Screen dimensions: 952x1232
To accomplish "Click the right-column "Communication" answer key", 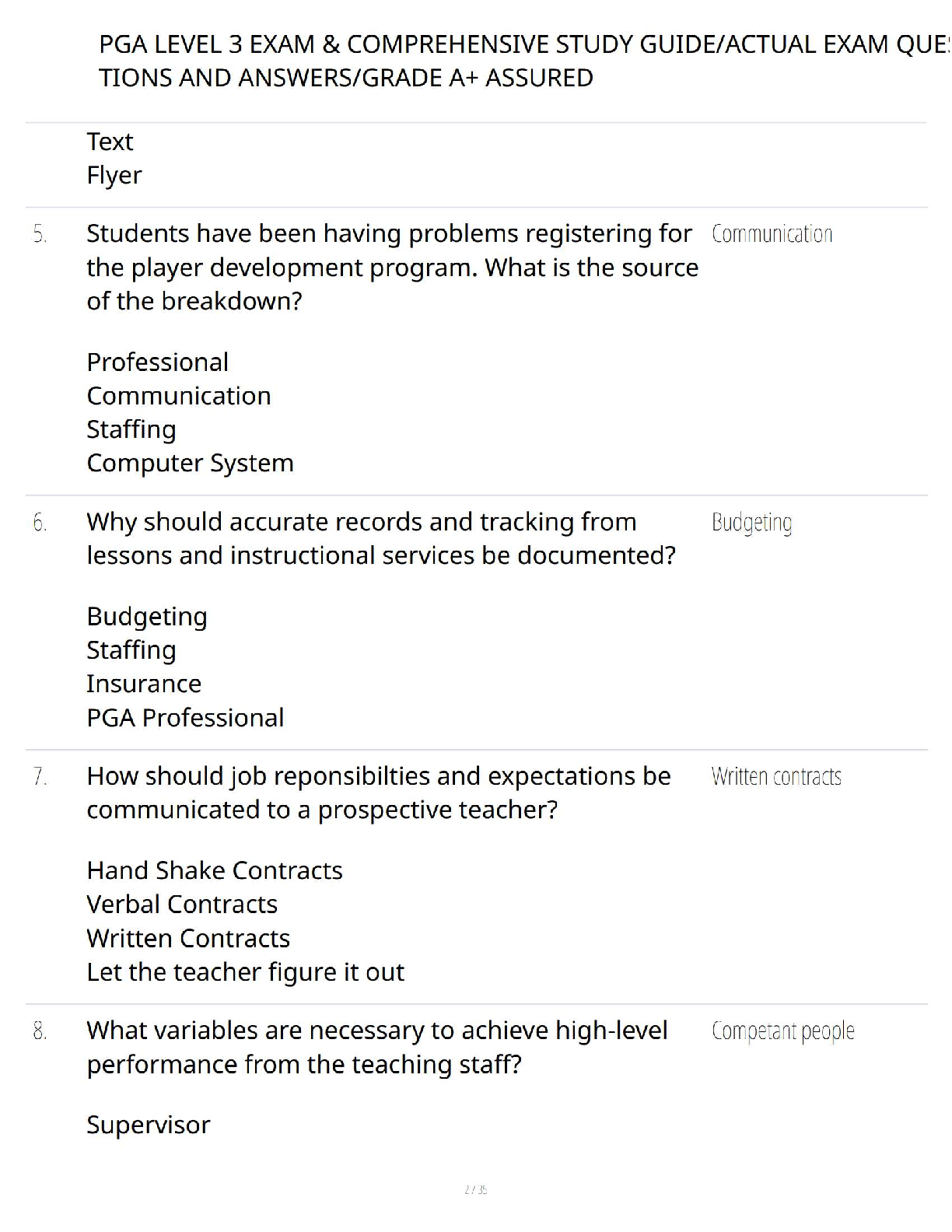I will (772, 234).
